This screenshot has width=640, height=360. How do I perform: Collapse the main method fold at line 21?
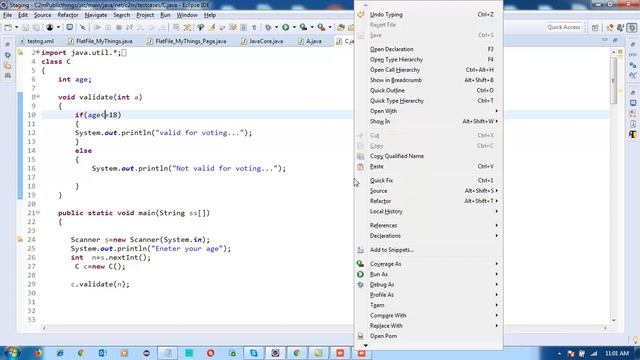coord(38,212)
